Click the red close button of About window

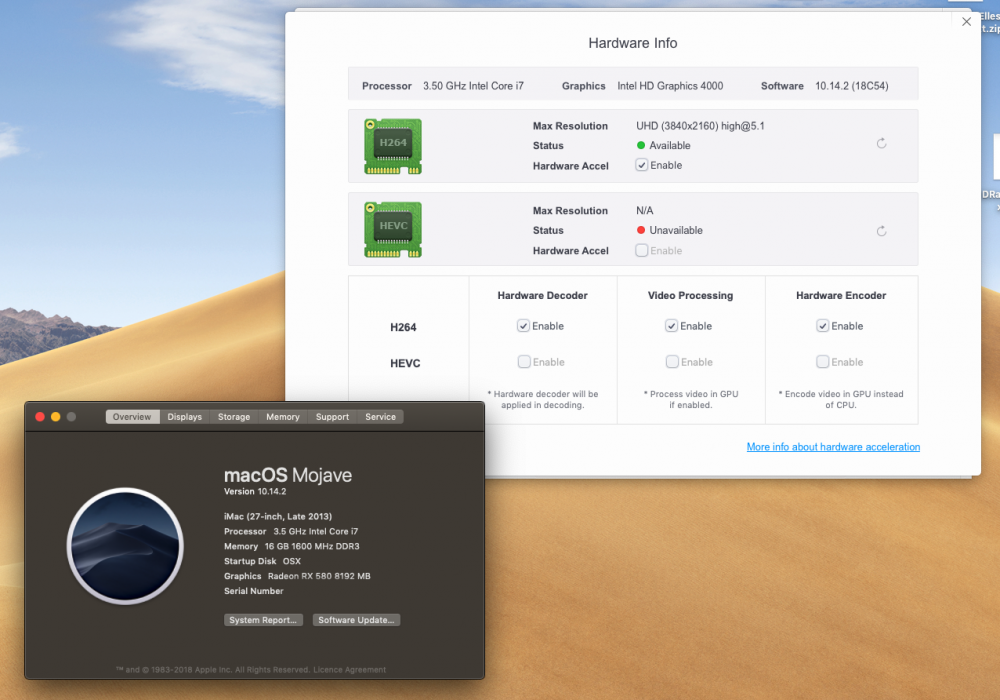point(40,416)
